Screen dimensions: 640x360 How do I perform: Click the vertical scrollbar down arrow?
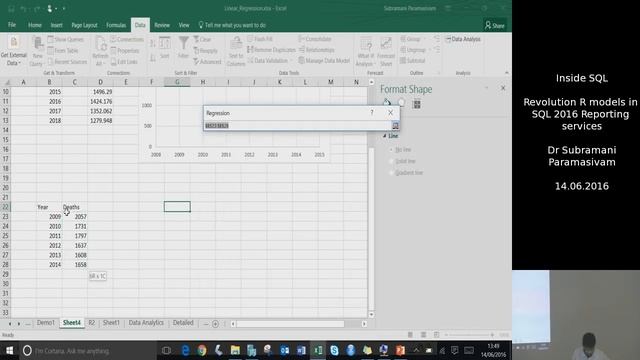coord(371,314)
